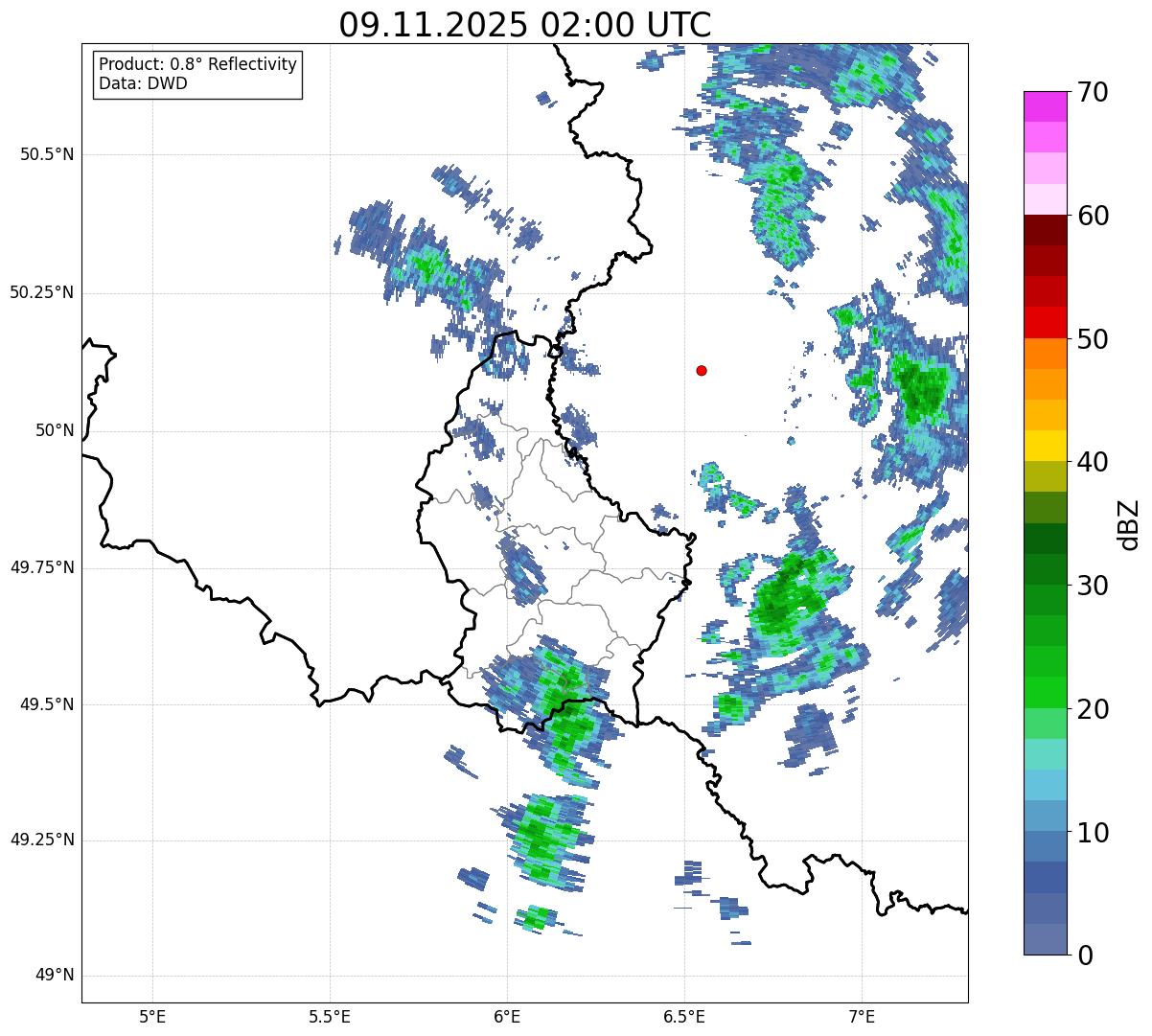The width and height of the screenshot is (1152, 1036).
Task: Click the bright red swatch just above 50 dBZ
Action: pyautogui.click(x=1046, y=322)
